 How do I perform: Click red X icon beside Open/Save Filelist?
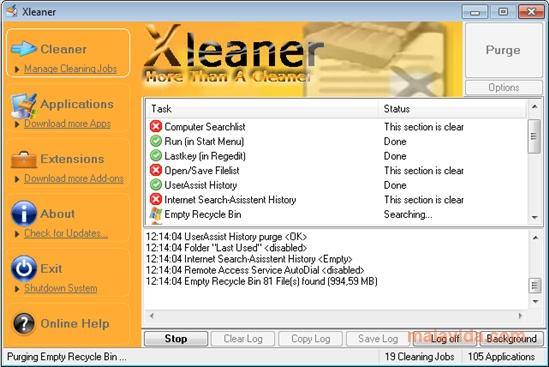[156, 170]
